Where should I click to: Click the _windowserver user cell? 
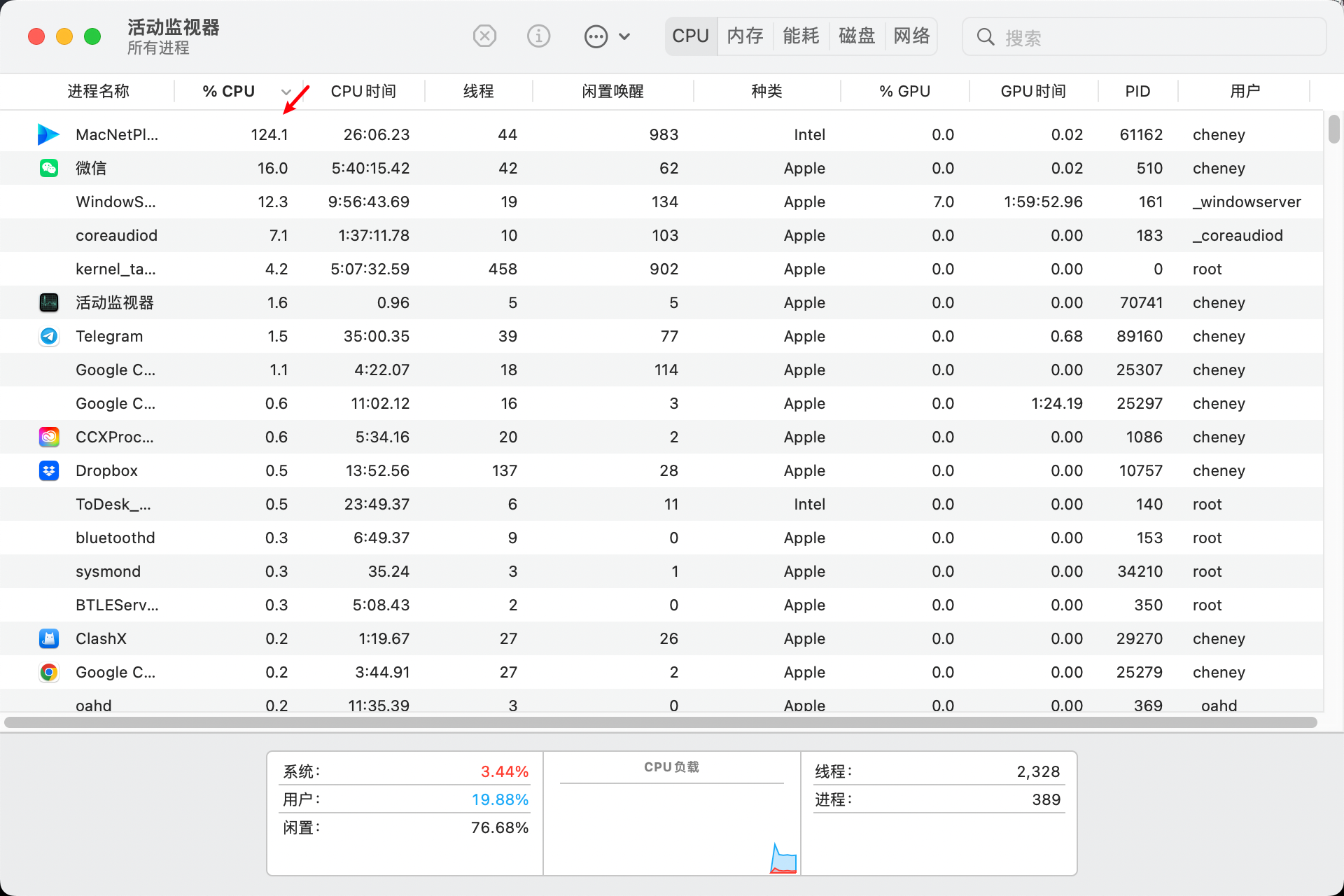click(x=1247, y=202)
